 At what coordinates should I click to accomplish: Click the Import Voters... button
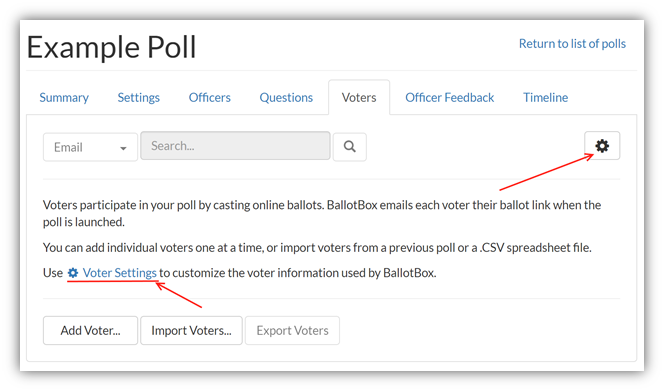pyautogui.click(x=191, y=330)
